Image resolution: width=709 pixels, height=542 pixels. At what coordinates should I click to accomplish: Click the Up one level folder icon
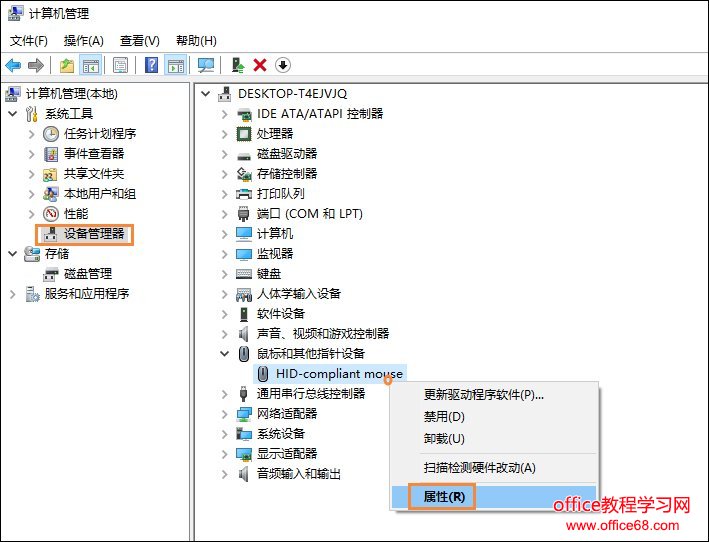pos(67,66)
